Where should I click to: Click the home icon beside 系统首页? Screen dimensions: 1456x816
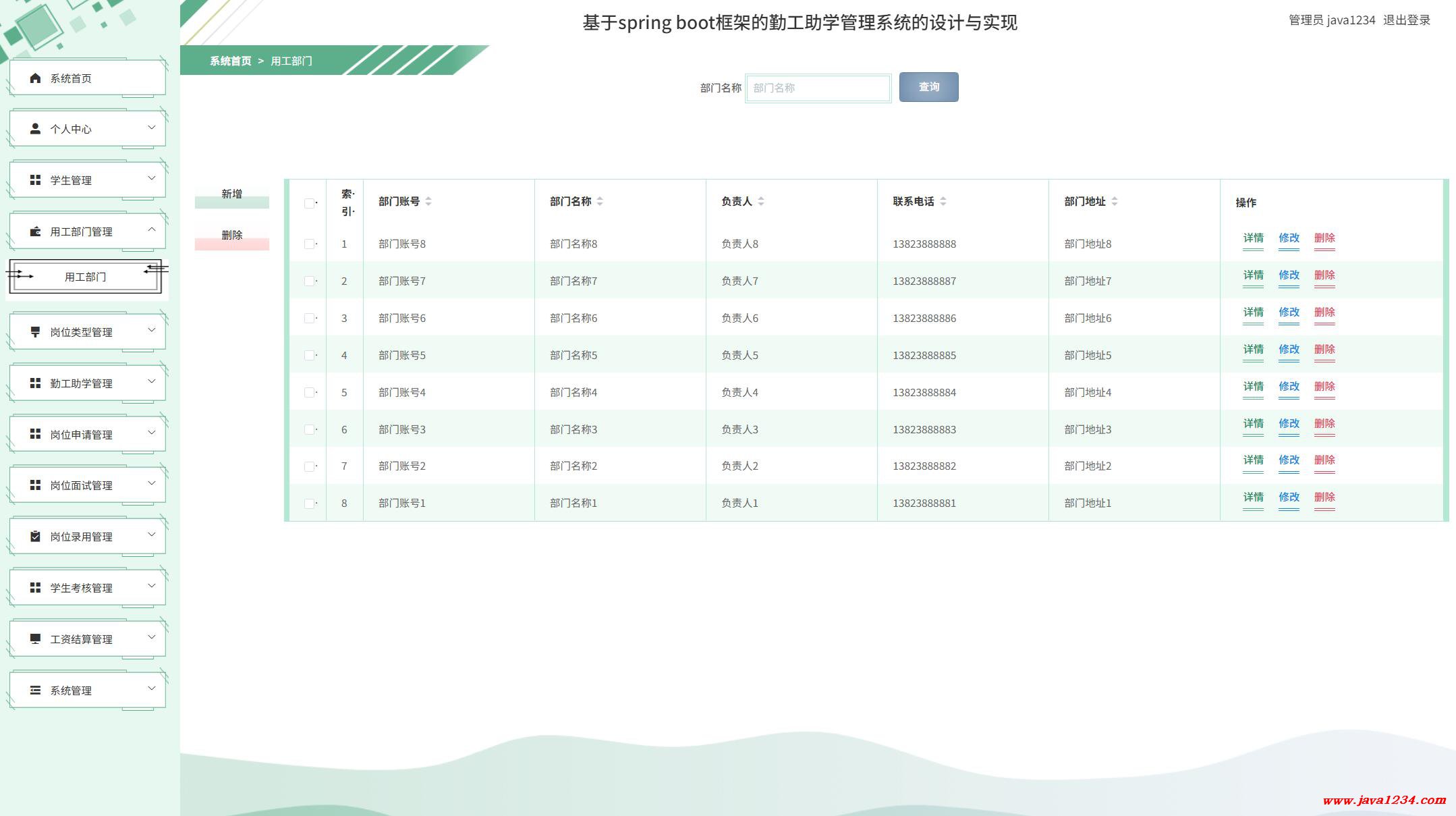tap(35, 78)
